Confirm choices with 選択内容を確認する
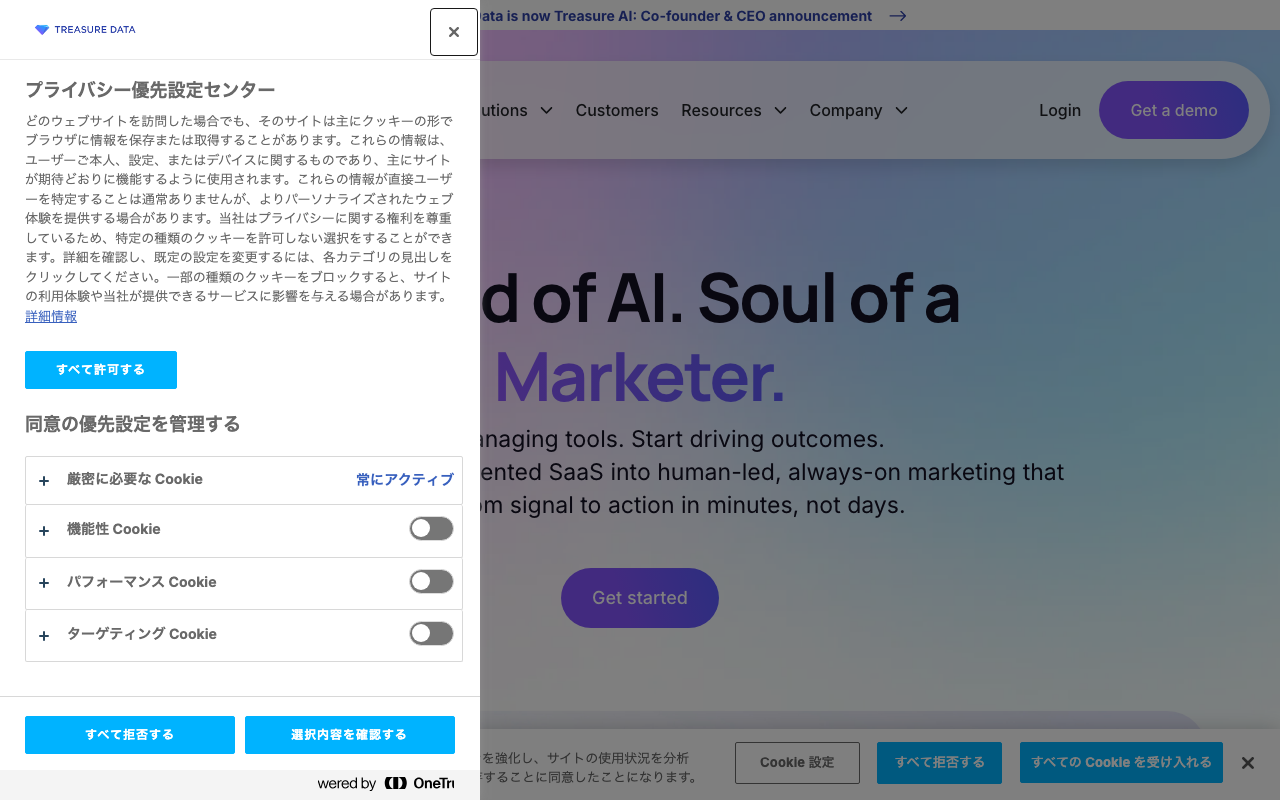Image resolution: width=1280 pixels, height=800 pixels. (350, 735)
